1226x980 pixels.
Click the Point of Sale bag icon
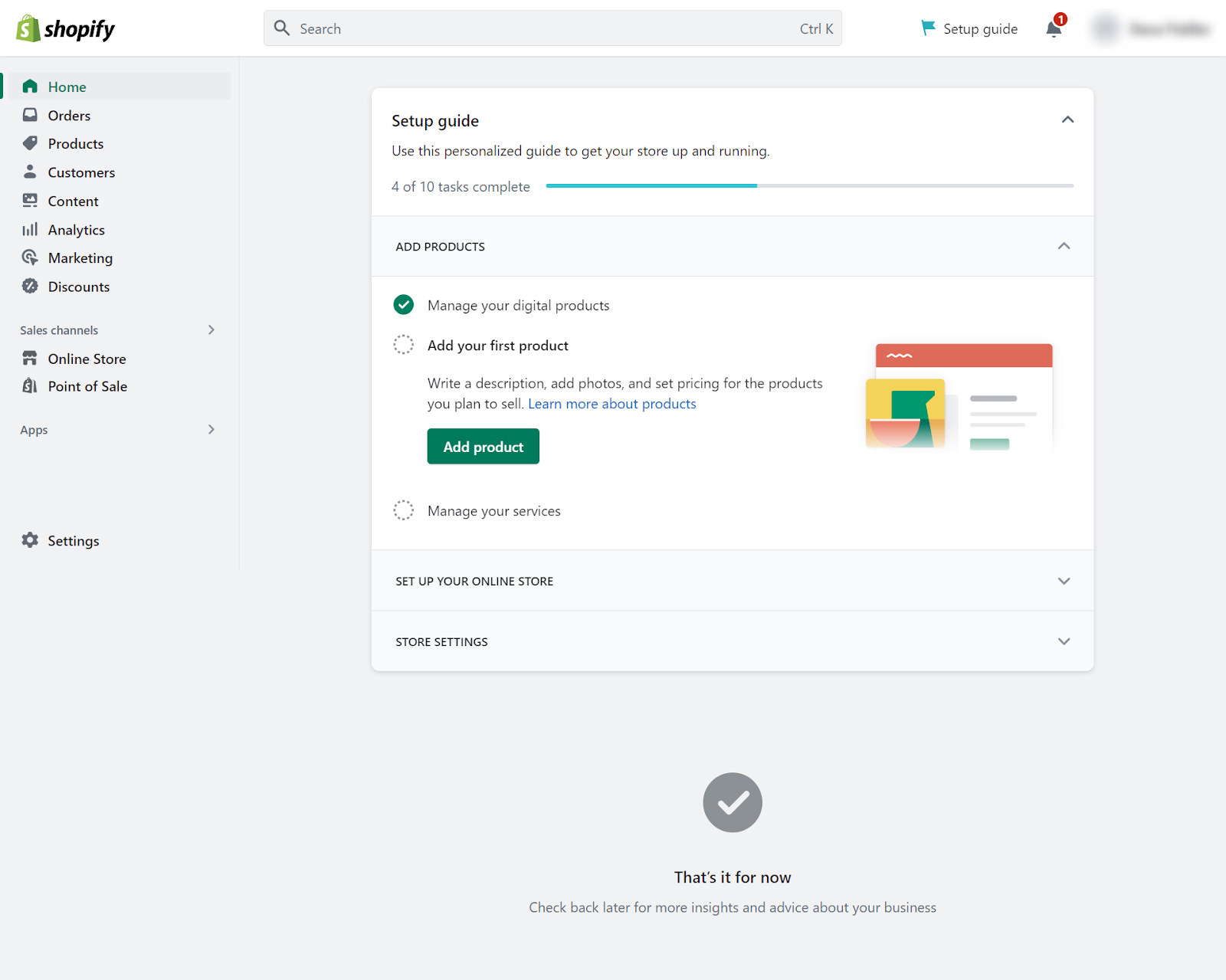click(x=30, y=386)
